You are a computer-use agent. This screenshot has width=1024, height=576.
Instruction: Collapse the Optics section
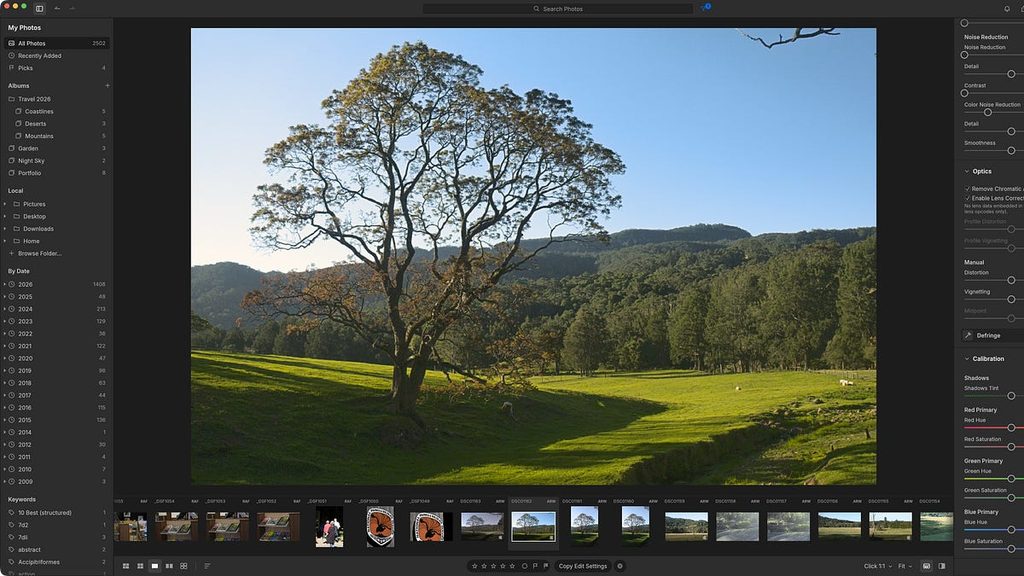[967, 171]
